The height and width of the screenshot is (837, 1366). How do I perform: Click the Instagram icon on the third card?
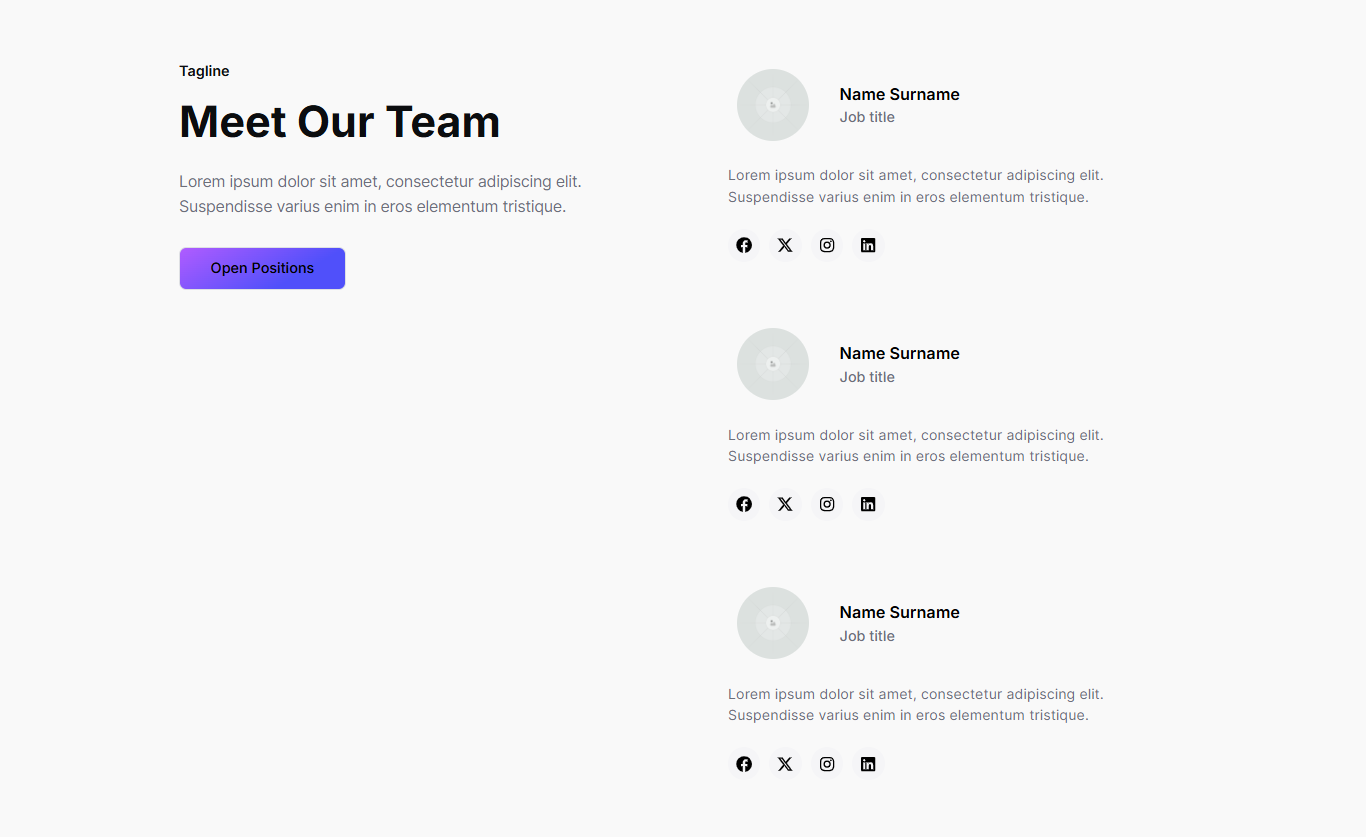827,763
